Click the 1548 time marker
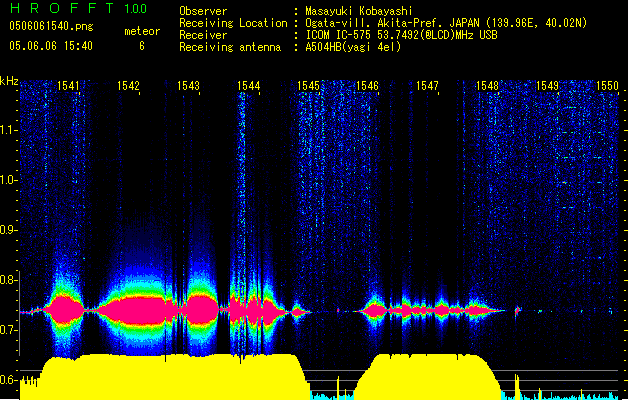The width and height of the screenshot is (629, 400). (487, 87)
